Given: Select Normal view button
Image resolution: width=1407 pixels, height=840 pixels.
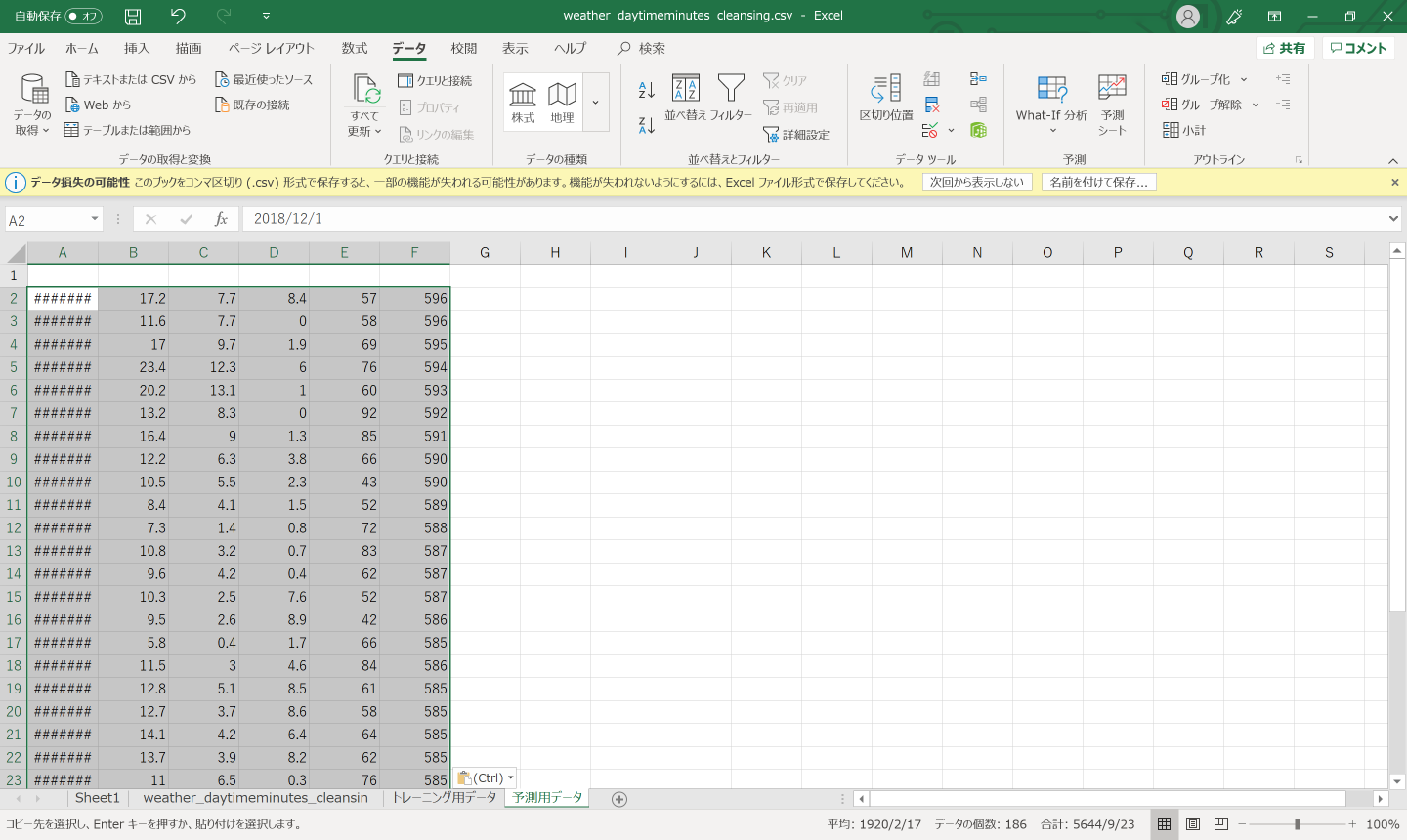Looking at the screenshot, I should tap(1164, 824).
